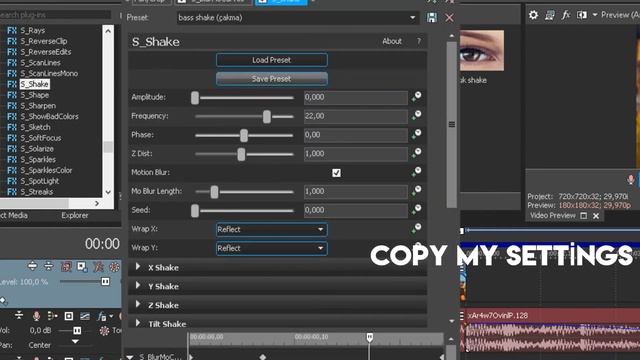Open video track motion icon
The width and height of the screenshot is (640, 360).
tap(82, 267)
